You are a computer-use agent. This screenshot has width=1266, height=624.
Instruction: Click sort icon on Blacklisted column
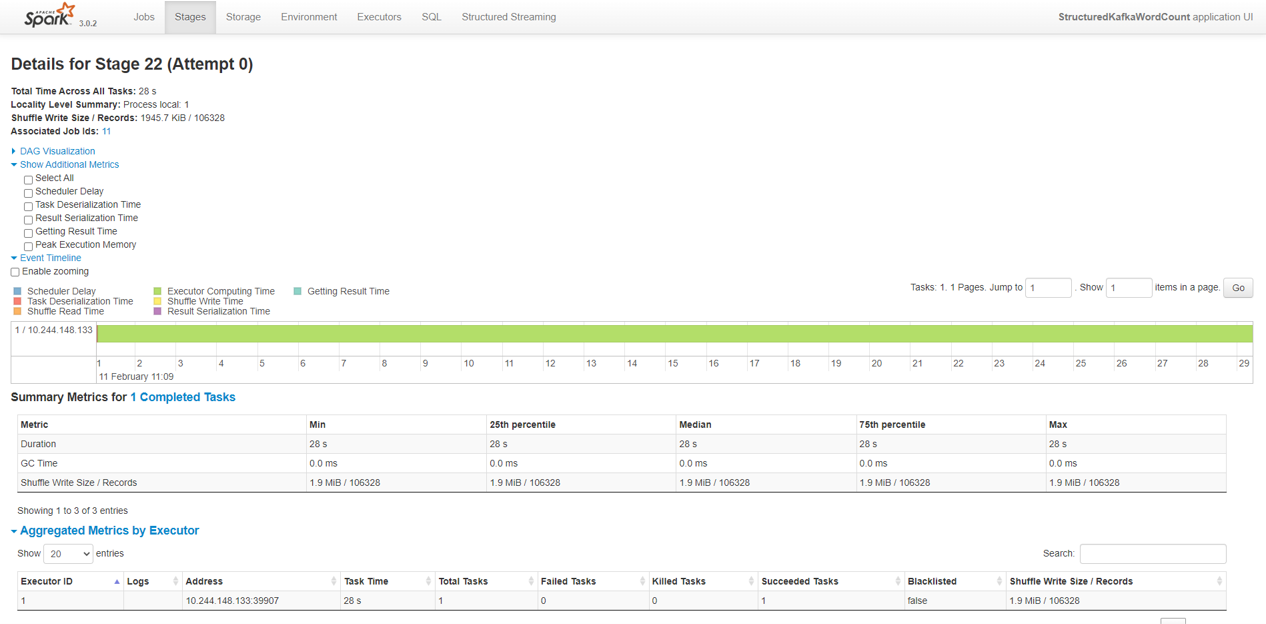999,581
